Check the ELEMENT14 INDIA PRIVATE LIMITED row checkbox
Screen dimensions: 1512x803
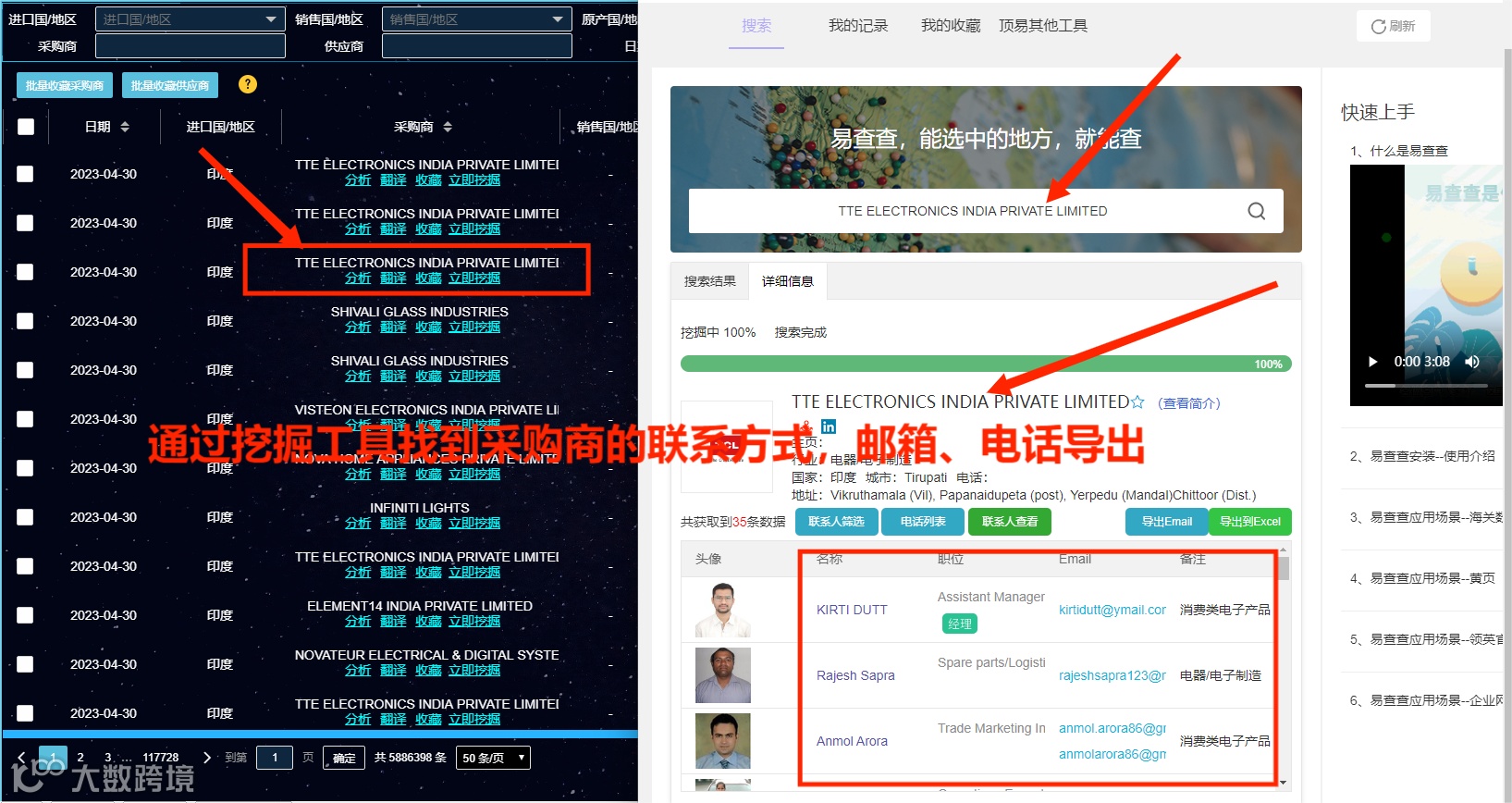pos(25,615)
